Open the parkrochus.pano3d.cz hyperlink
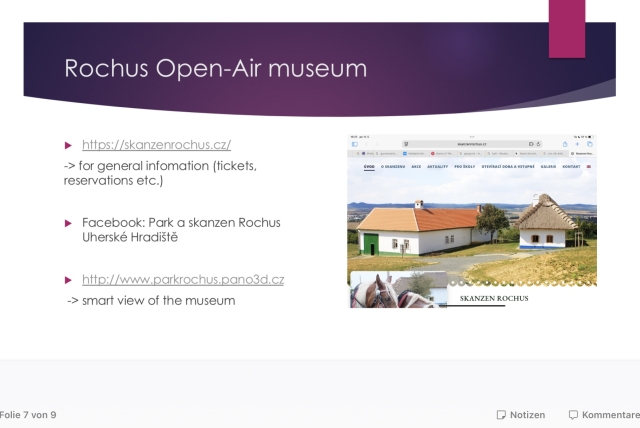The image size is (640, 428). [176, 280]
